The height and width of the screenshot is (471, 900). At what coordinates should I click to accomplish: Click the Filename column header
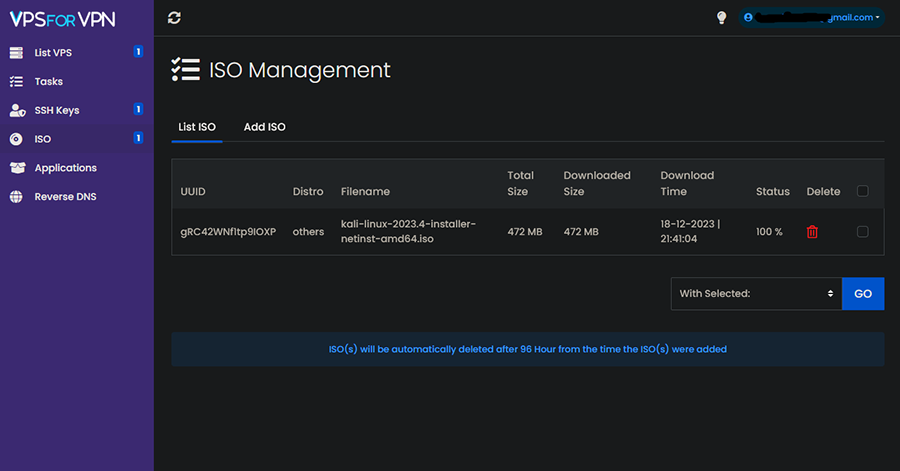click(365, 192)
